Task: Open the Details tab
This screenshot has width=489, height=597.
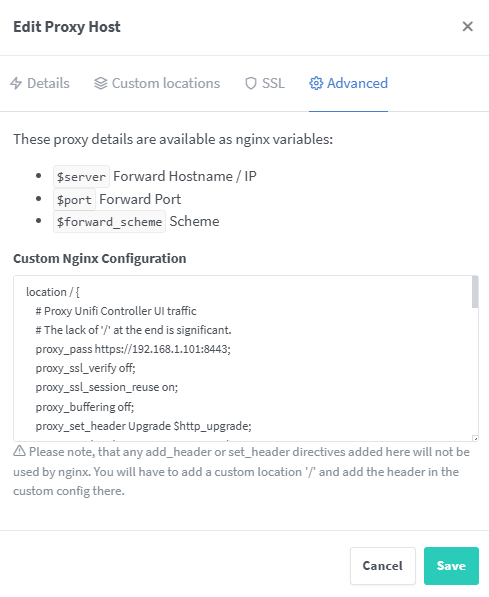Action: click(40, 83)
